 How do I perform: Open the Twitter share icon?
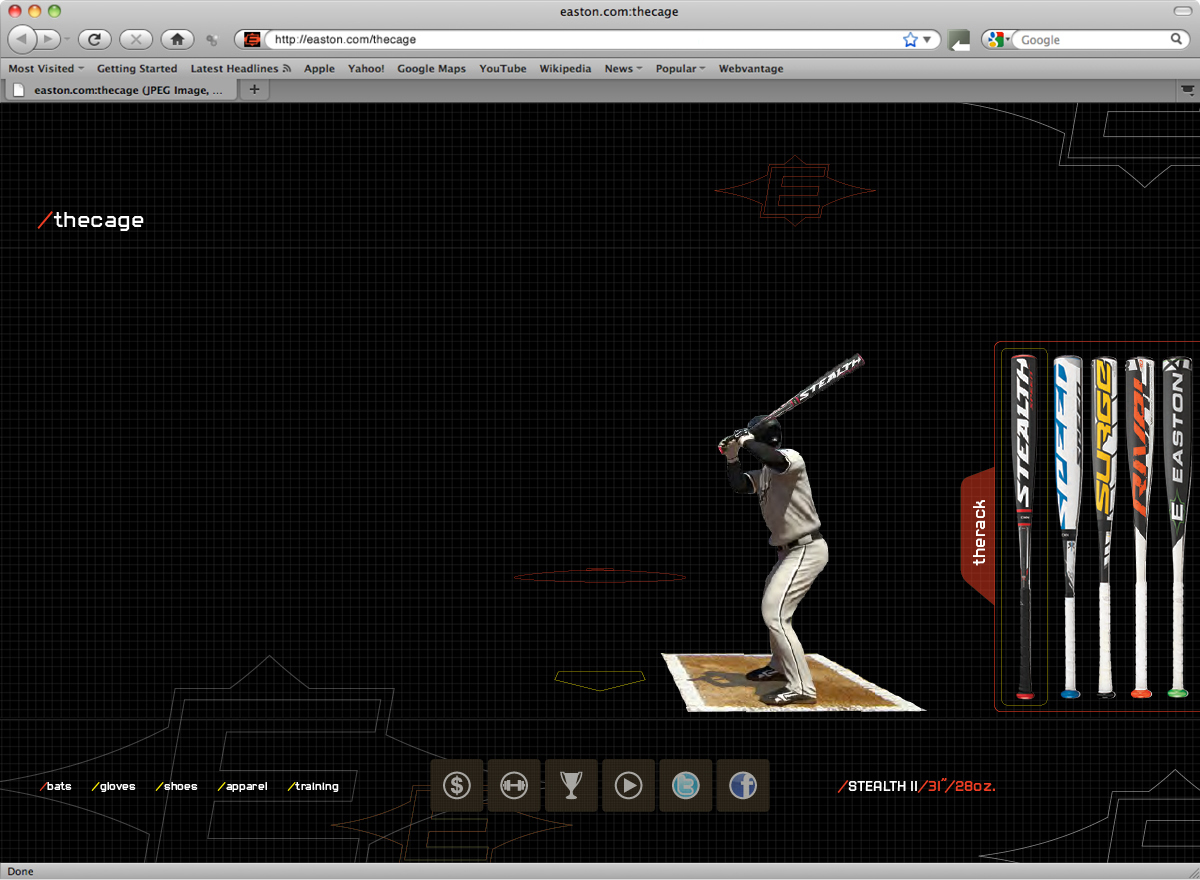click(685, 785)
